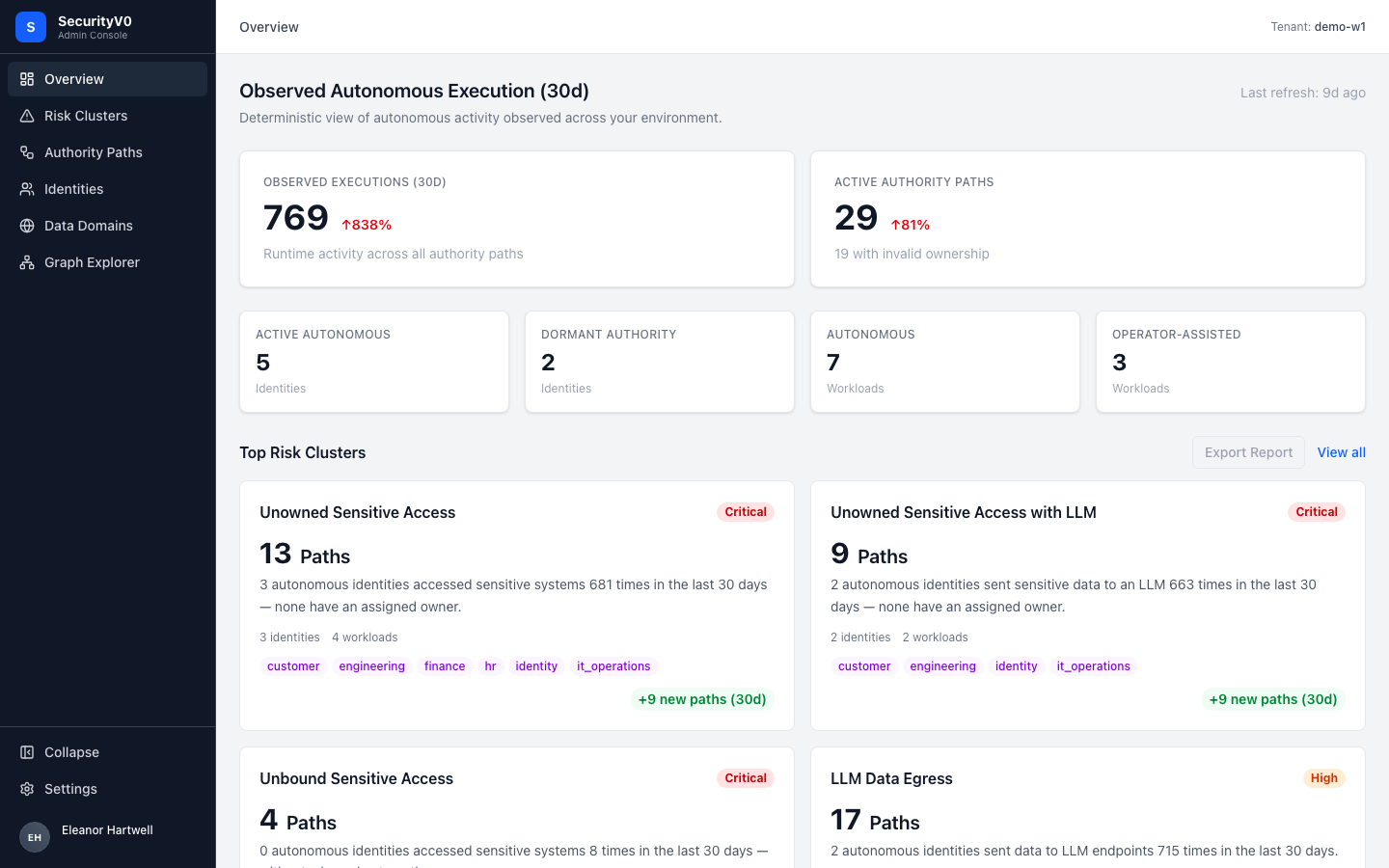Click the Graph Explorer network icon

[x=27, y=262]
